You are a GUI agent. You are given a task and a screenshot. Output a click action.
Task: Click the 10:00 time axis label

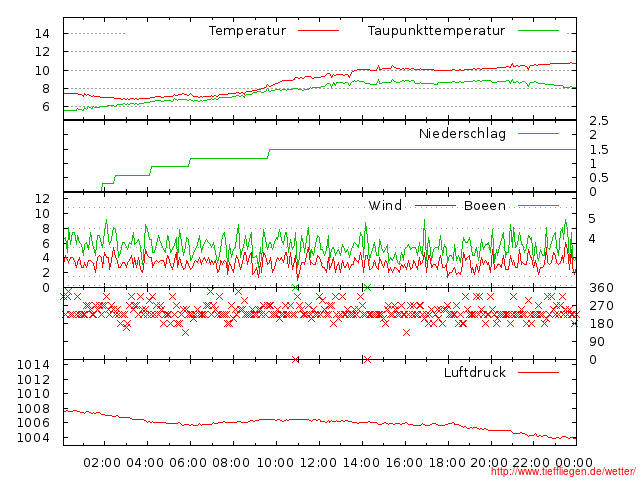[x=275, y=463]
